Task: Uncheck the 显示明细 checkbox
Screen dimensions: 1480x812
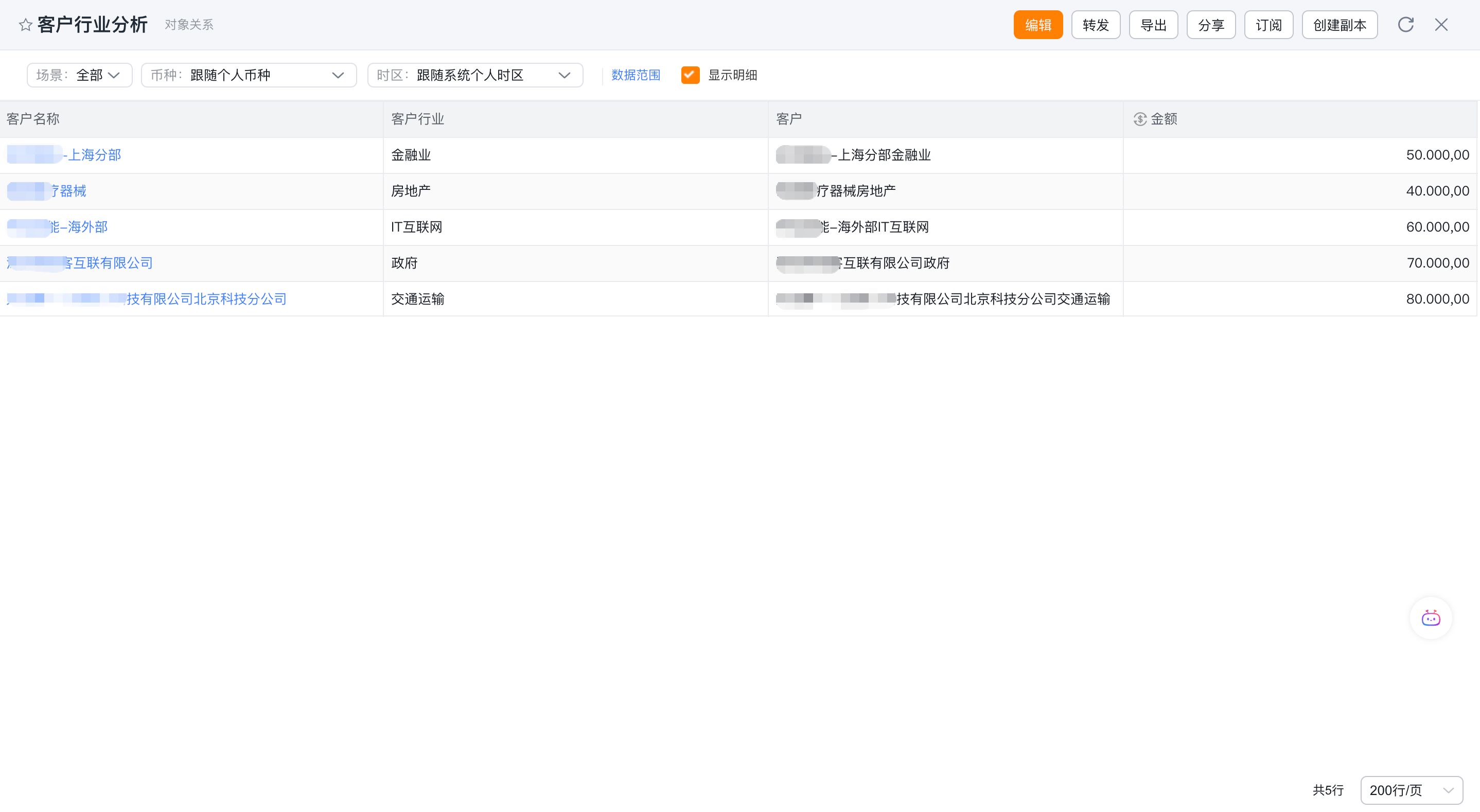Action: (690, 75)
